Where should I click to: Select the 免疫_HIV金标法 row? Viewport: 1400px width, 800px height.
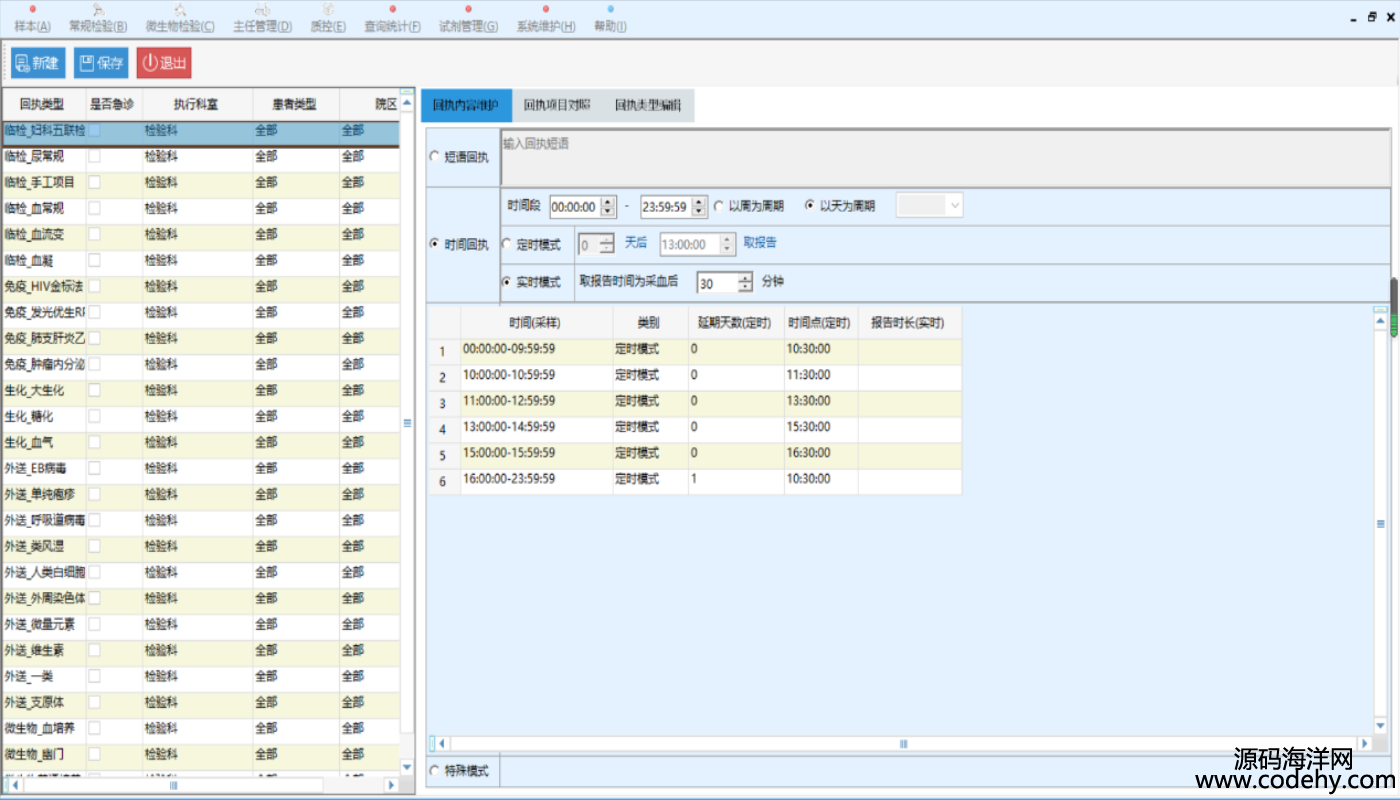pos(200,287)
